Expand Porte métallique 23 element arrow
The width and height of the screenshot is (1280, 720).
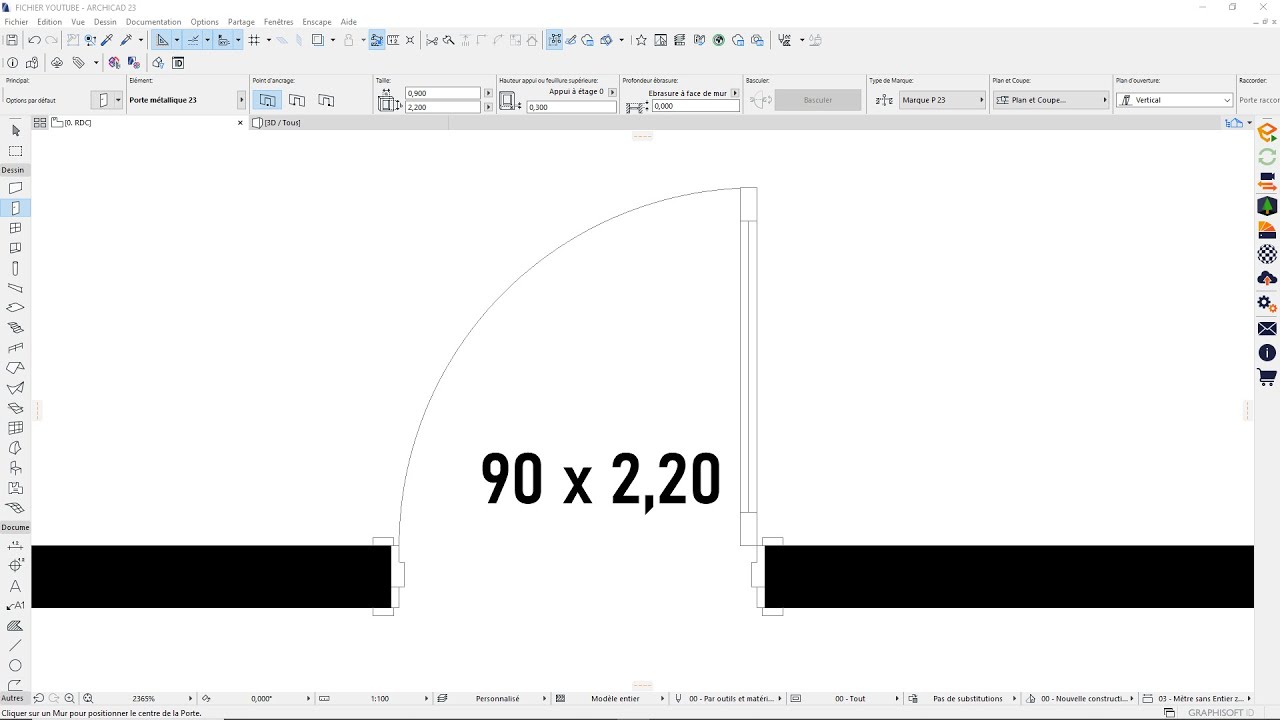tap(241, 100)
